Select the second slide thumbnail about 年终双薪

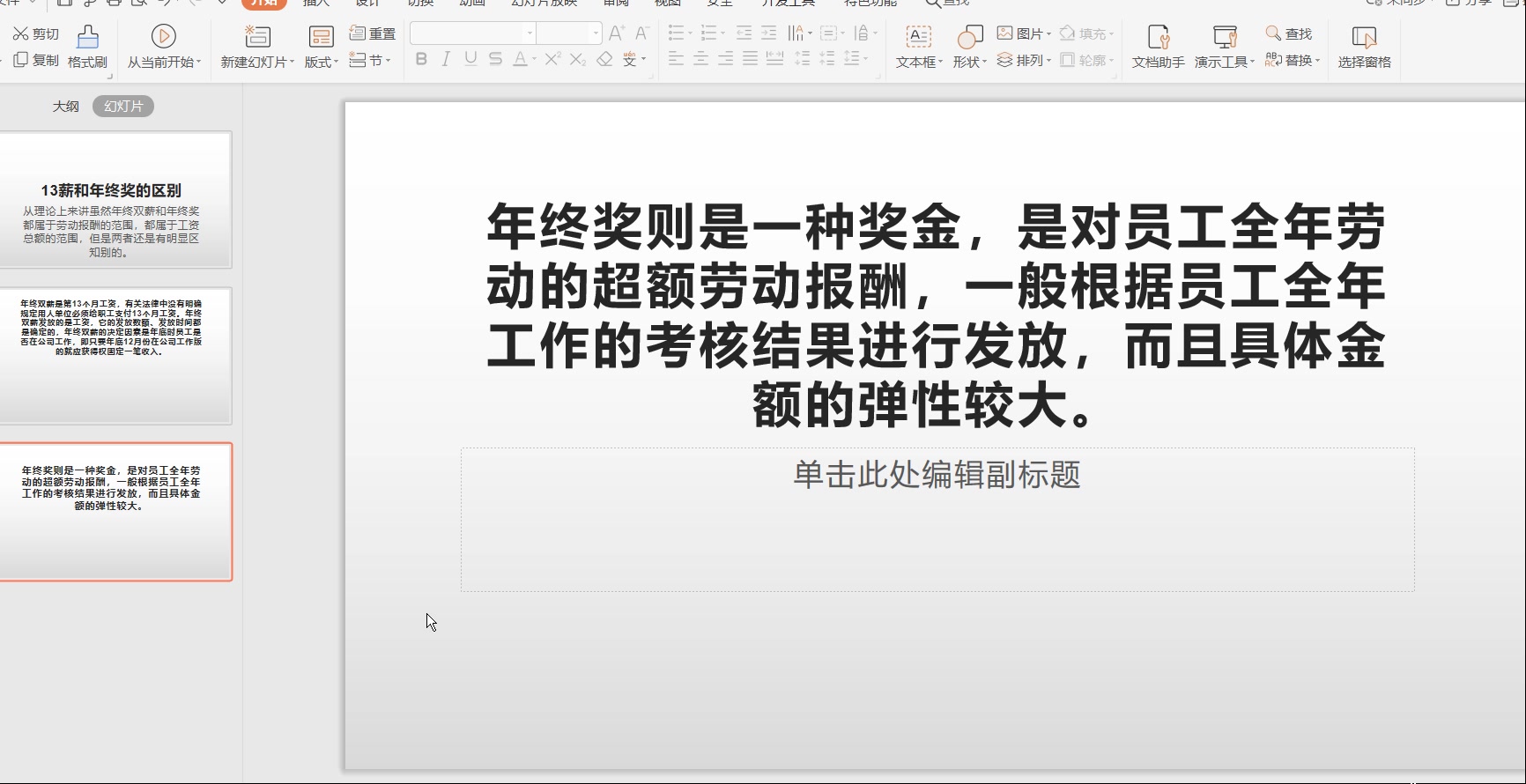(x=115, y=356)
